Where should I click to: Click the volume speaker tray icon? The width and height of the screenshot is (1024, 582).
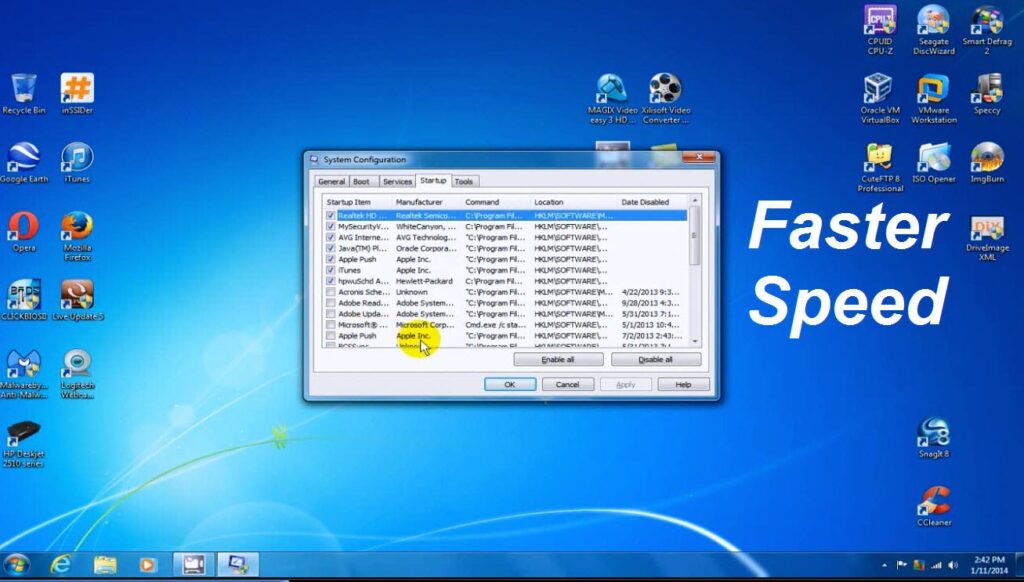tap(953, 566)
